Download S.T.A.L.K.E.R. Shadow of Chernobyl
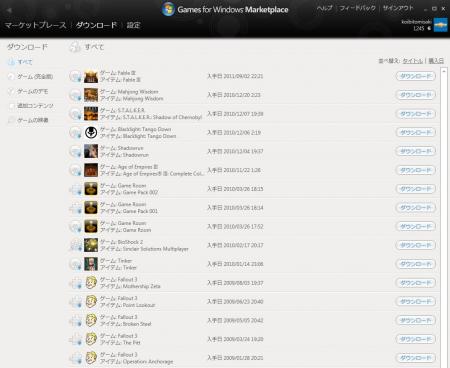Image resolution: width=450 pixels, height=368 pixels. tap(416, 114)
